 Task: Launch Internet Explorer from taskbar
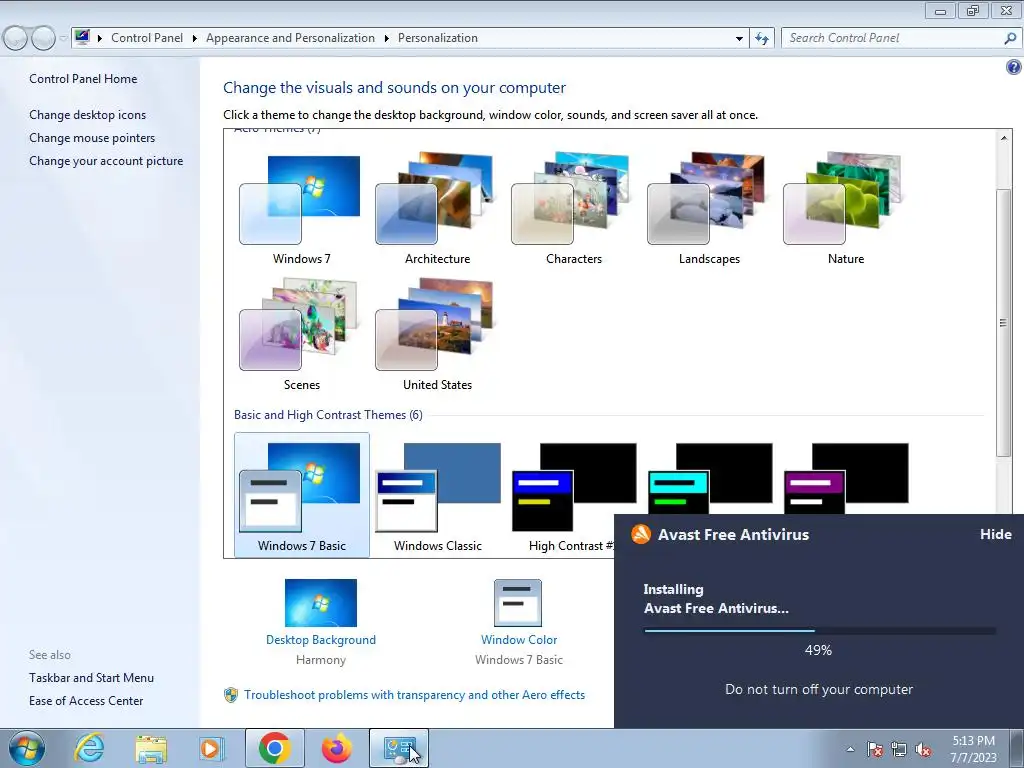89,748
